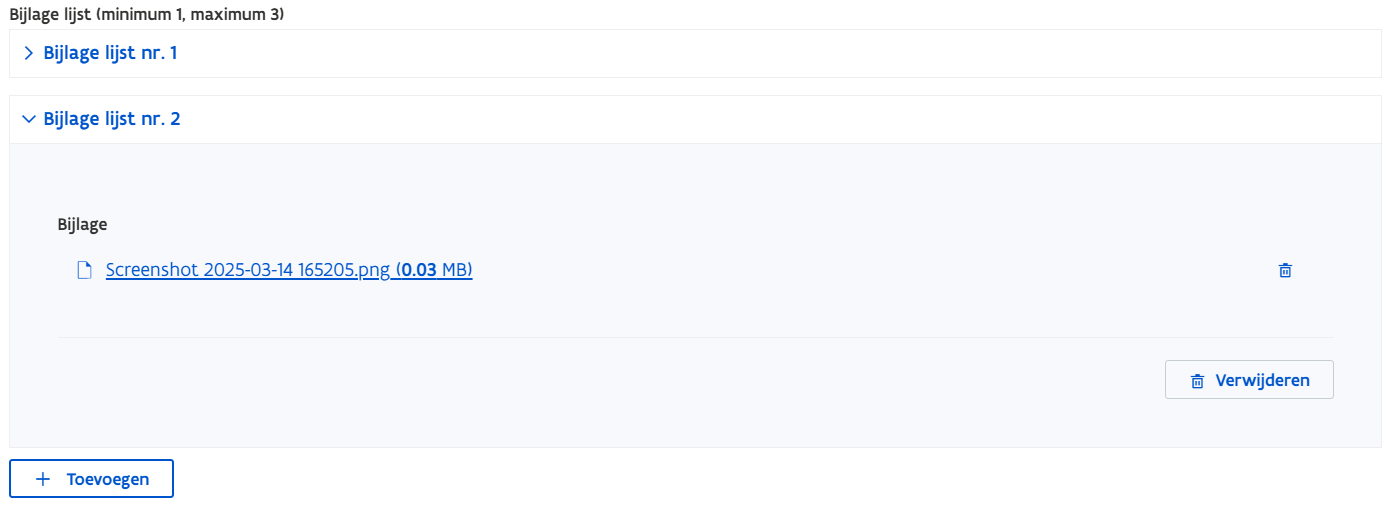
Task: Collapse the chevron beside Bijlage lijst nr. 2
Action: point(28,119)
